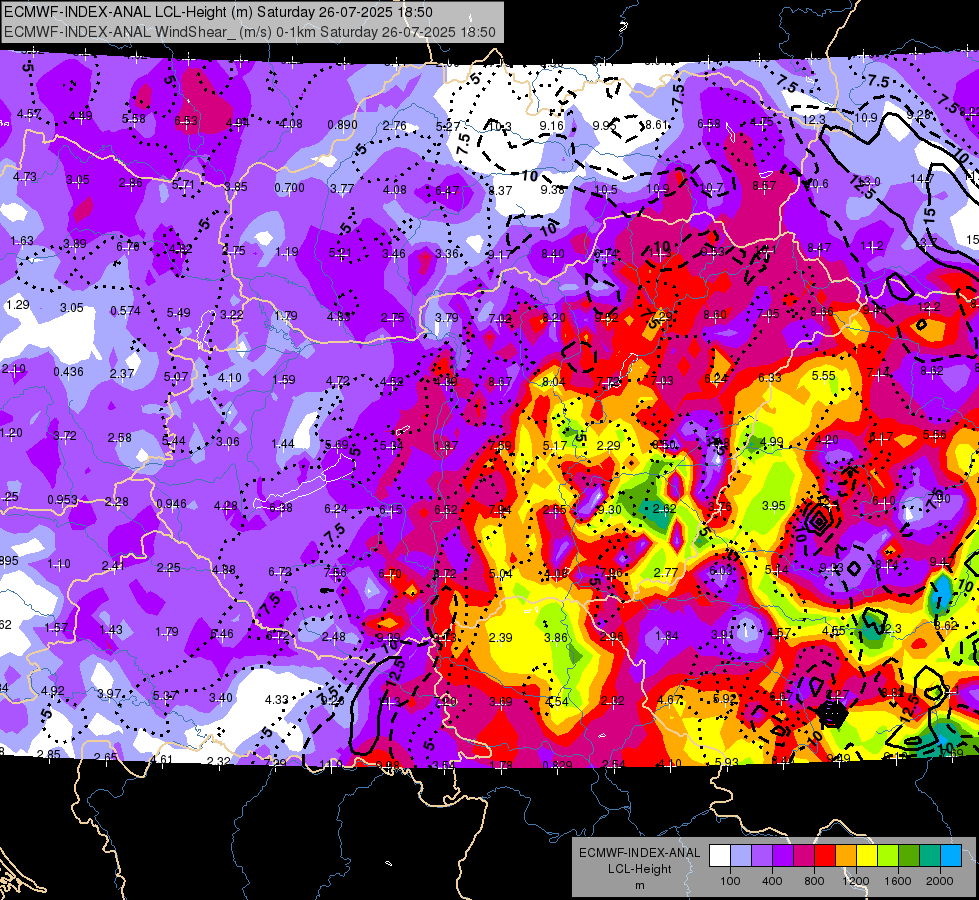Click the grid value 10.3
The height and width of the screenshot is (900, 979).
click(x=499, y=127)
